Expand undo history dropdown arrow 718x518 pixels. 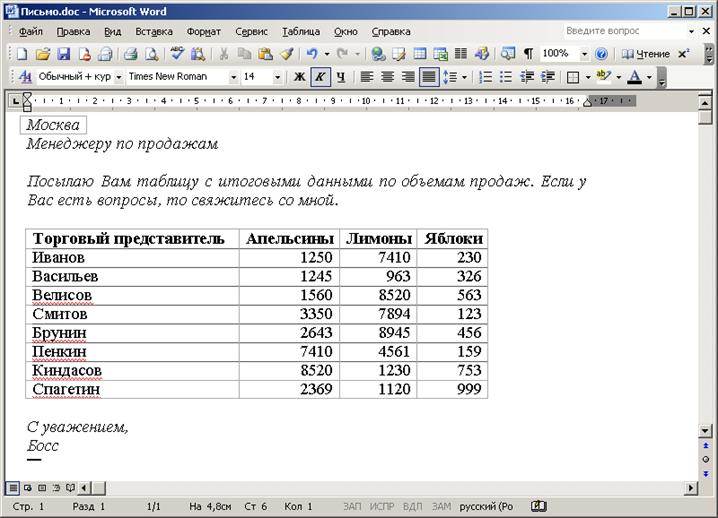click(327, 54)
